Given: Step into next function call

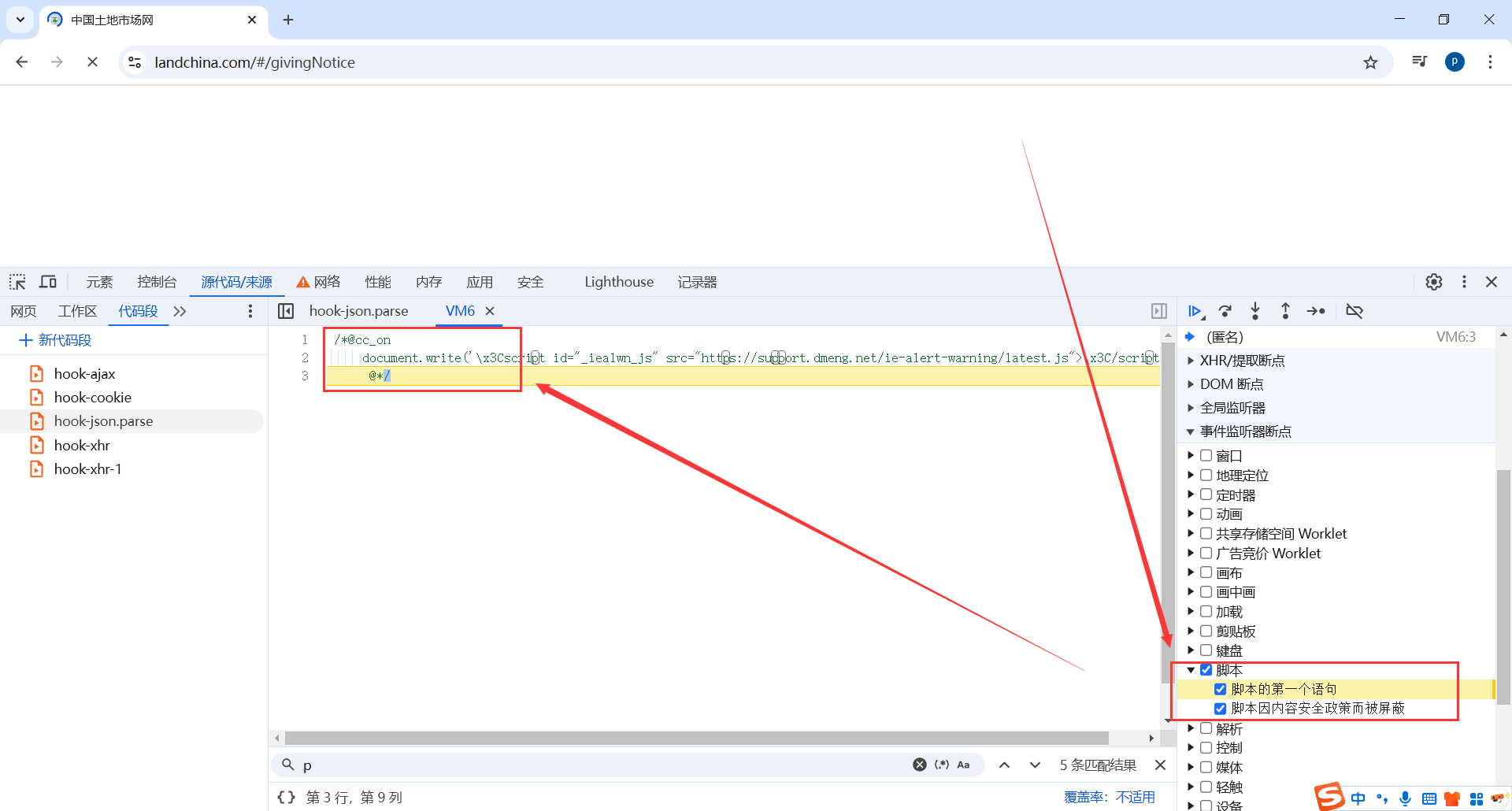Looking at the screenshot, I should (x=1255, y=311).
